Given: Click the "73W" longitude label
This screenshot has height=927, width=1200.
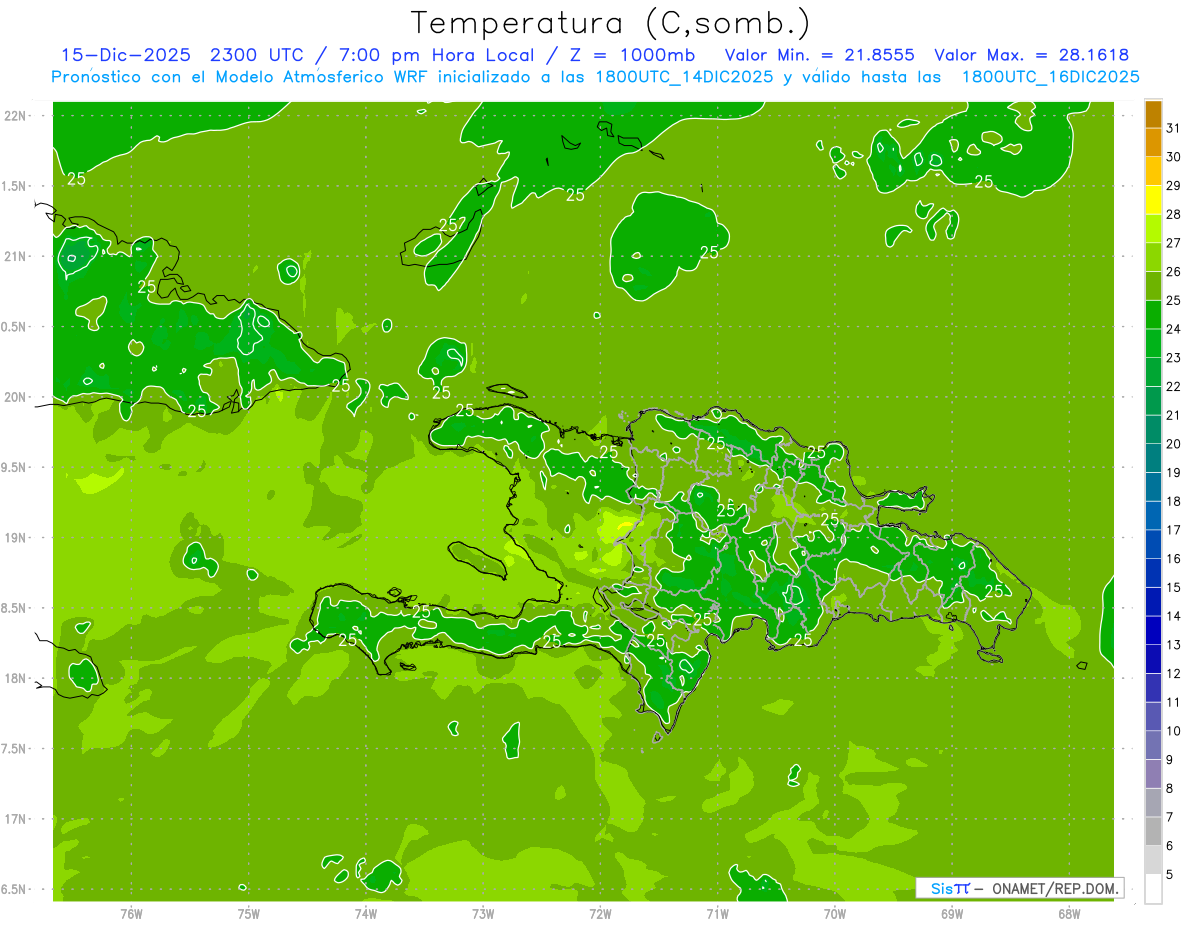Looking at the screenshot, I should pos(483,913).
